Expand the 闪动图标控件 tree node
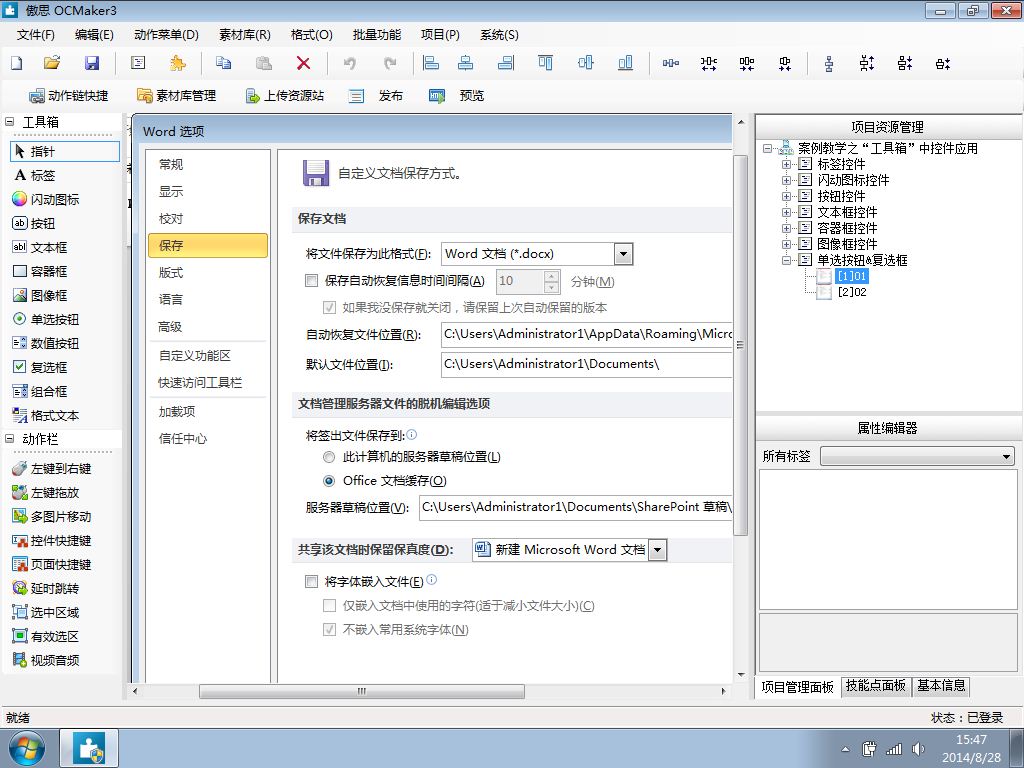This screenshot has width=1024, height=768. pos(786,180)
